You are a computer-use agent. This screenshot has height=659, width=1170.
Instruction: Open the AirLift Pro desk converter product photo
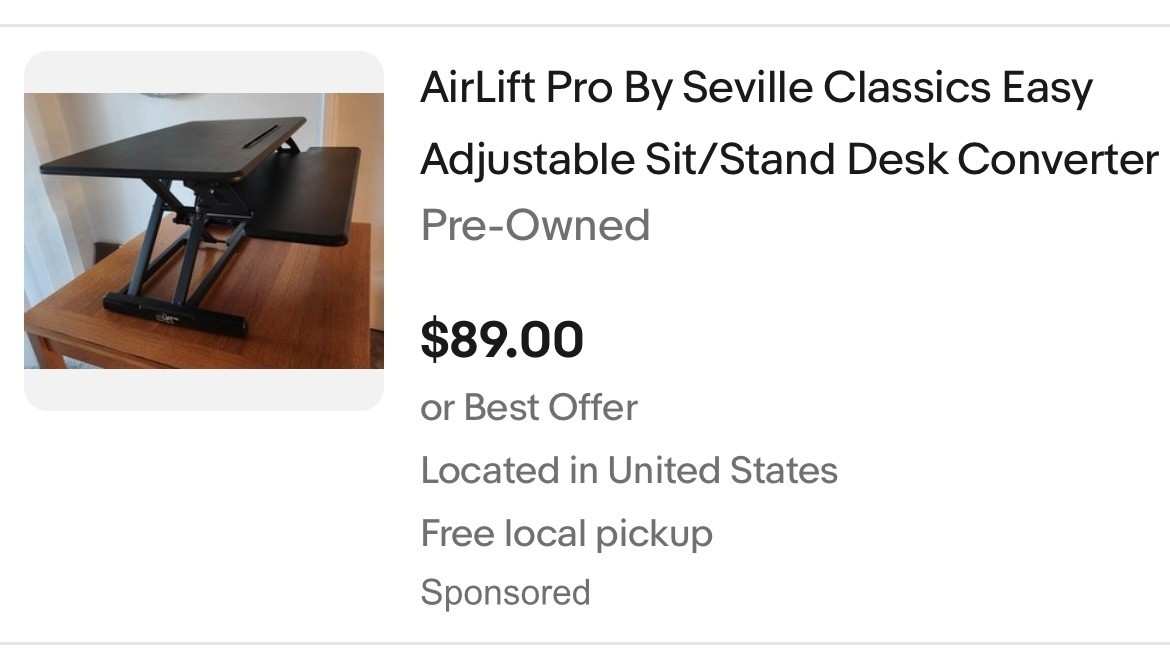pos(203,230)
